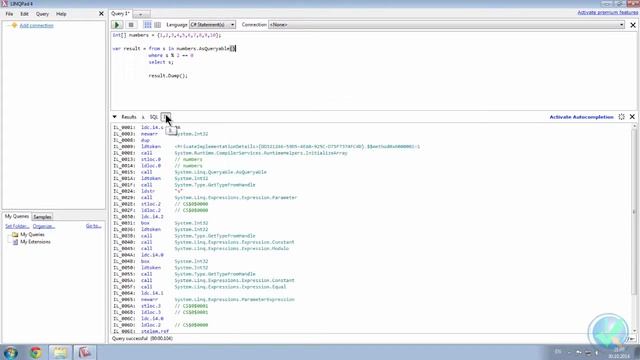This screenshot has height=360, width=640.
Task: Click the 'select s;' code line
Action: (x=161, y=62)
